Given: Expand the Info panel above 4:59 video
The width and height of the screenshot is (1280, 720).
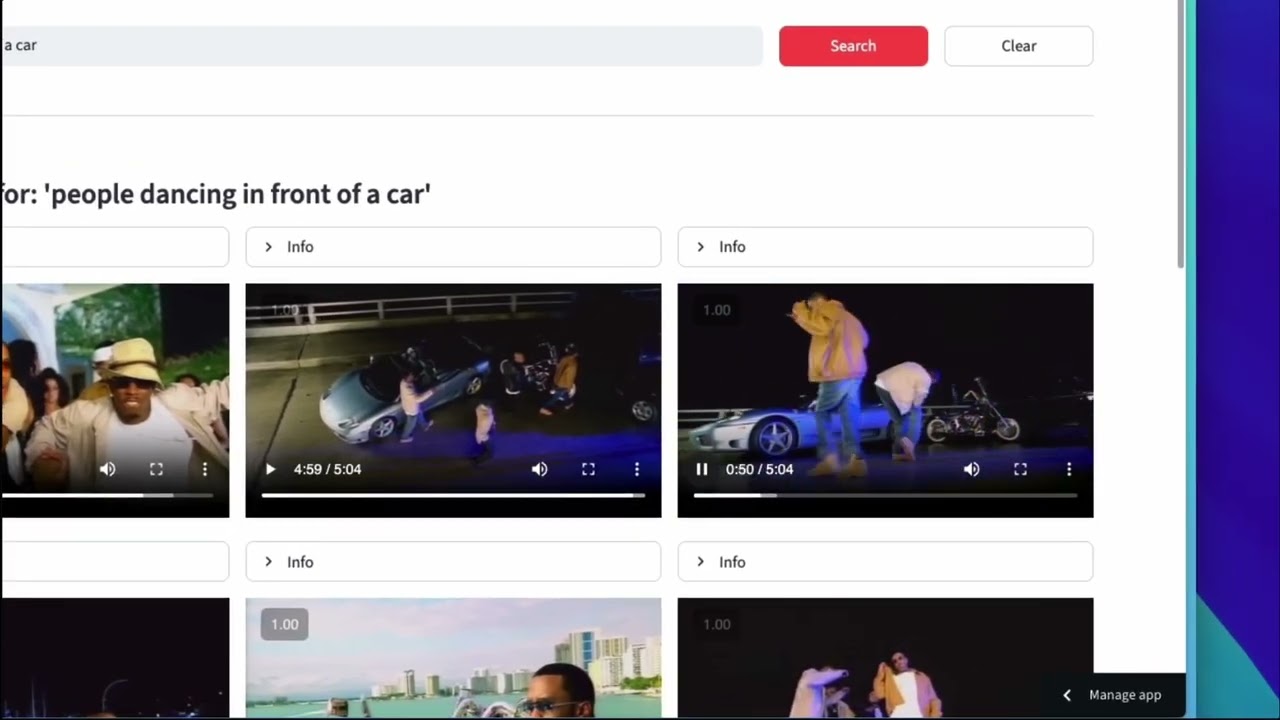Looking at the screenshot, I should [x=453, y=247].
